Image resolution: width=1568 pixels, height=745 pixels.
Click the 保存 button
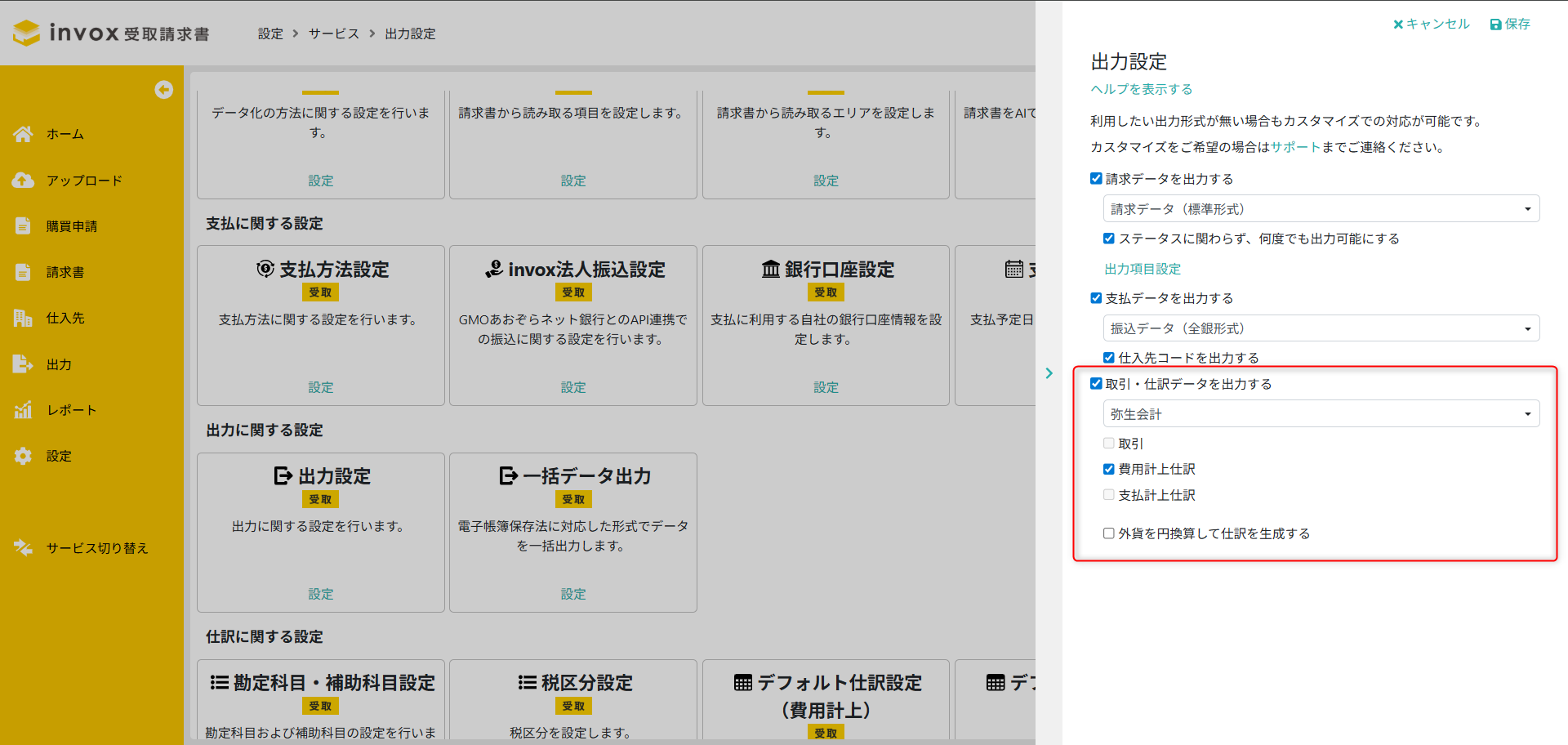click(1510, 25)
